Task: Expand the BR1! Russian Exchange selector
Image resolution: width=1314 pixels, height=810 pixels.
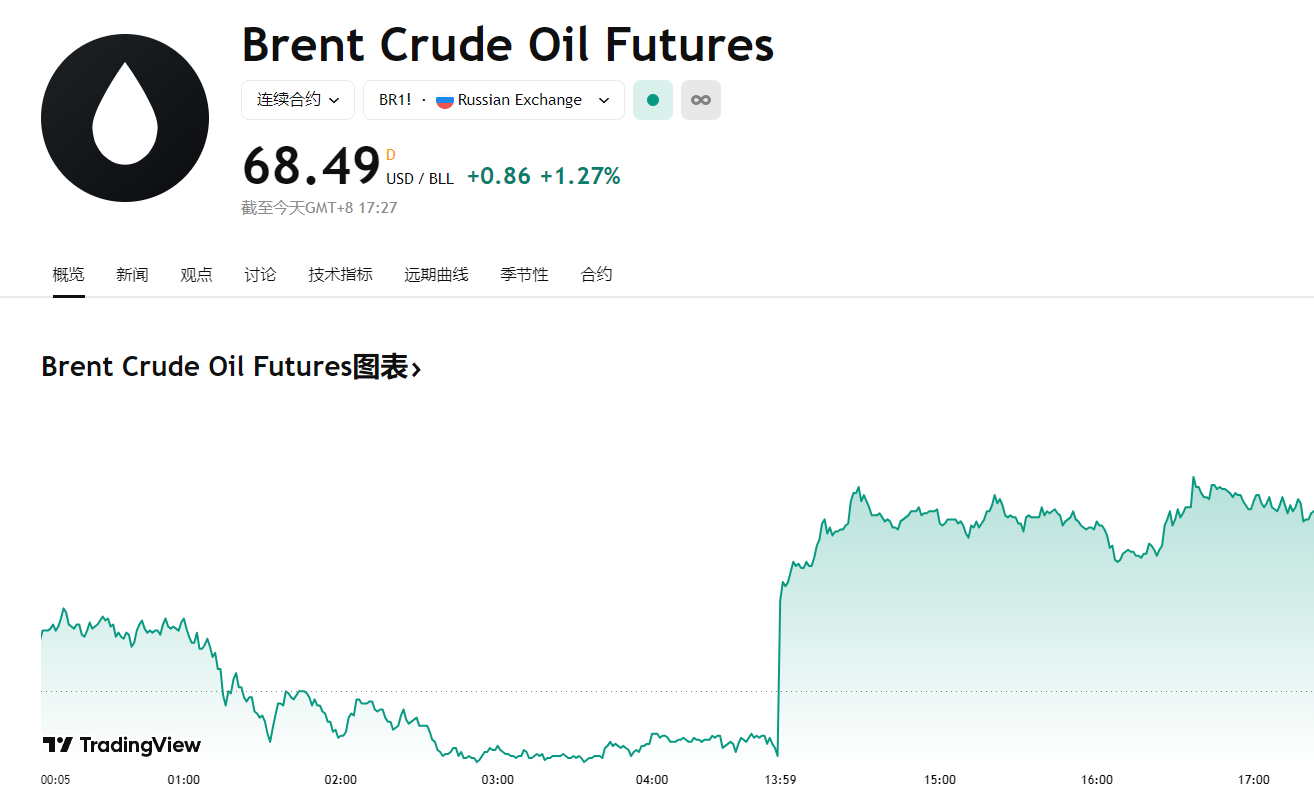Action: point(494,100)
